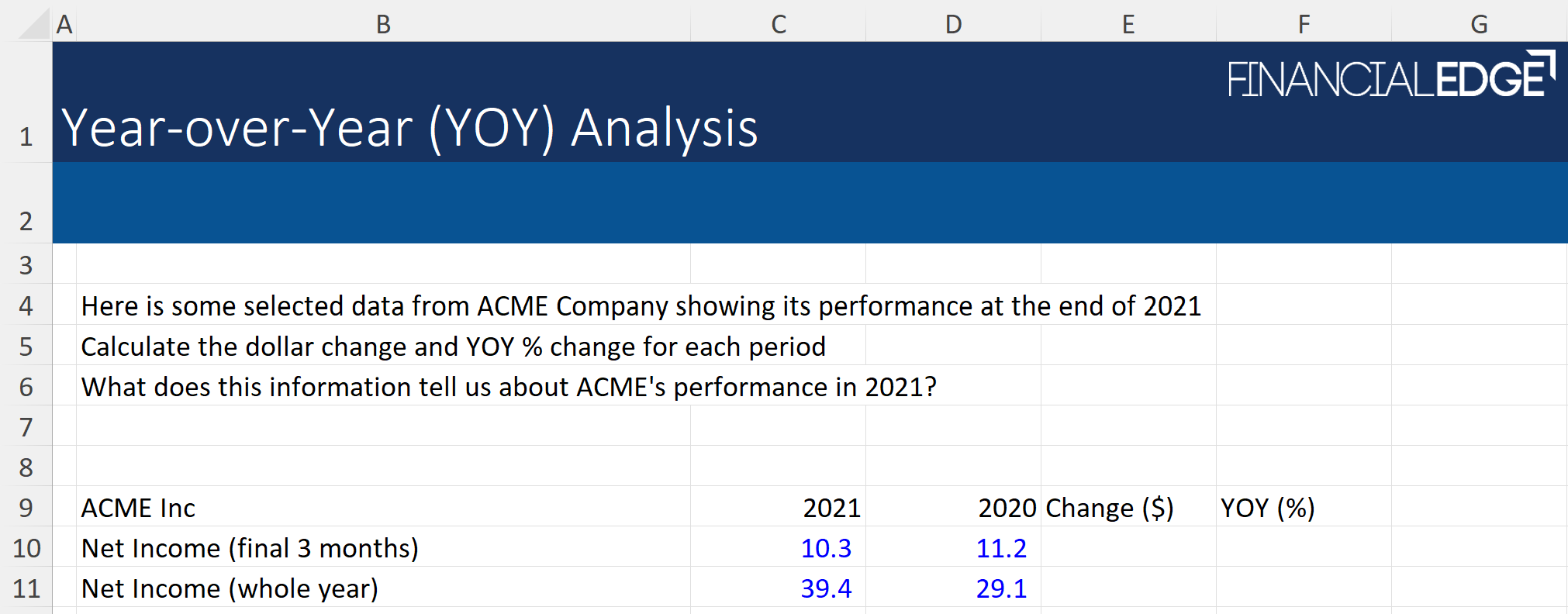The width and height of the screenshot is (1568, 614).
Task: Click the 2020 whole-year value 29.1
Action: [x=1001, y=588]
